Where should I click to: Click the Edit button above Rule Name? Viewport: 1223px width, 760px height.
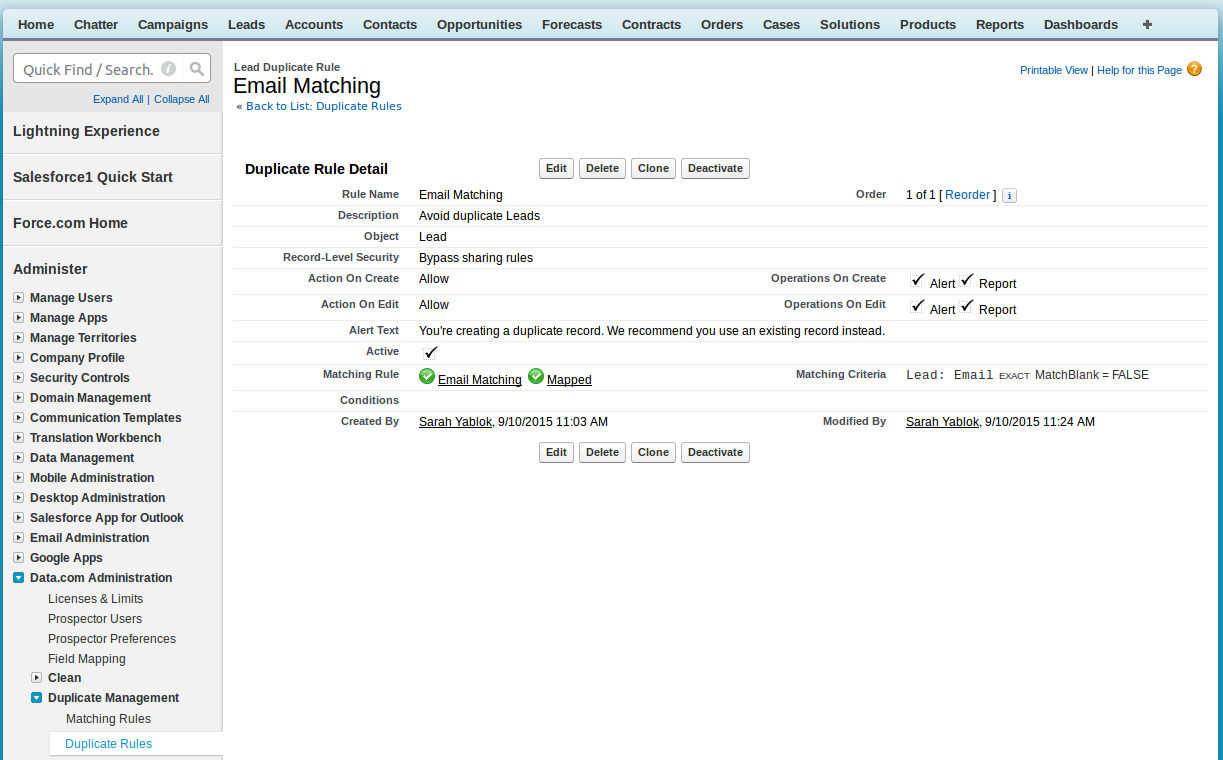(x=557, y=168)
